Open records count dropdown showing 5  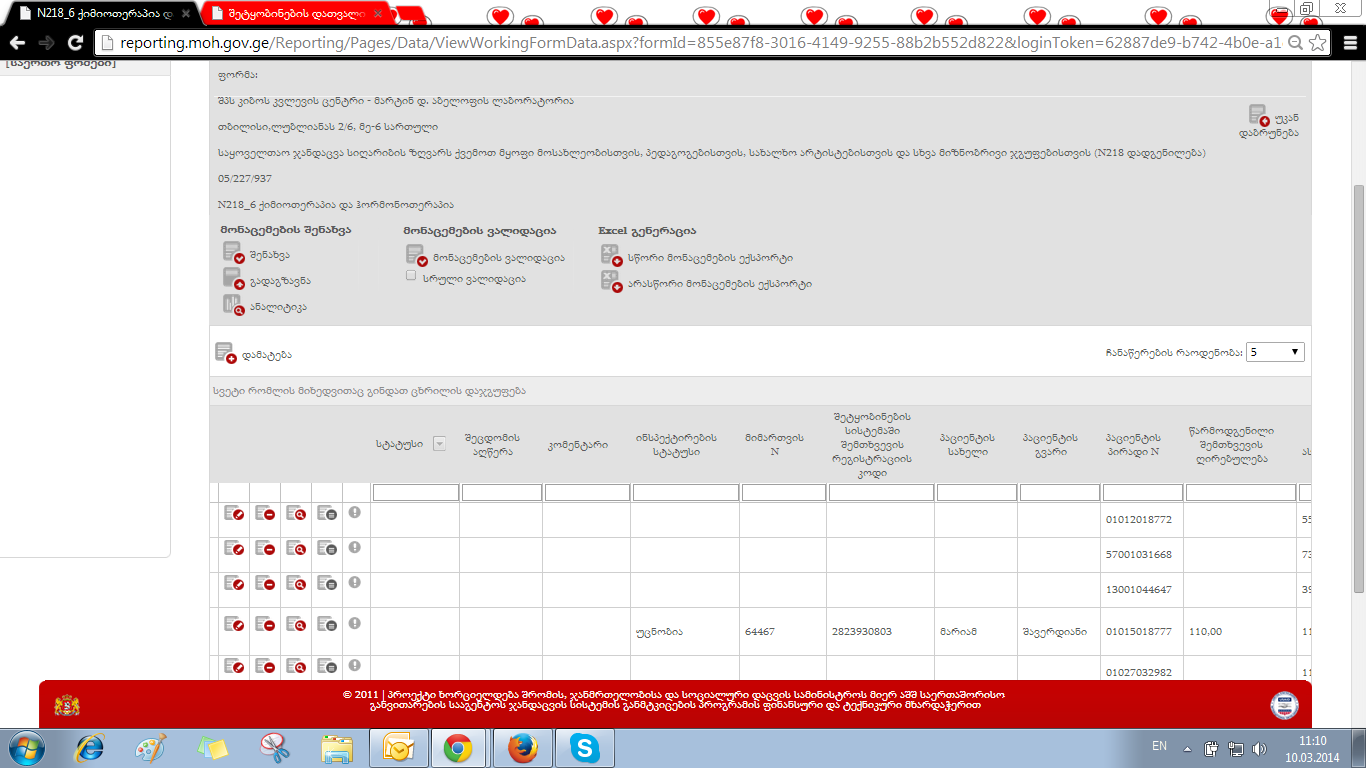[x=1275, y=352]
